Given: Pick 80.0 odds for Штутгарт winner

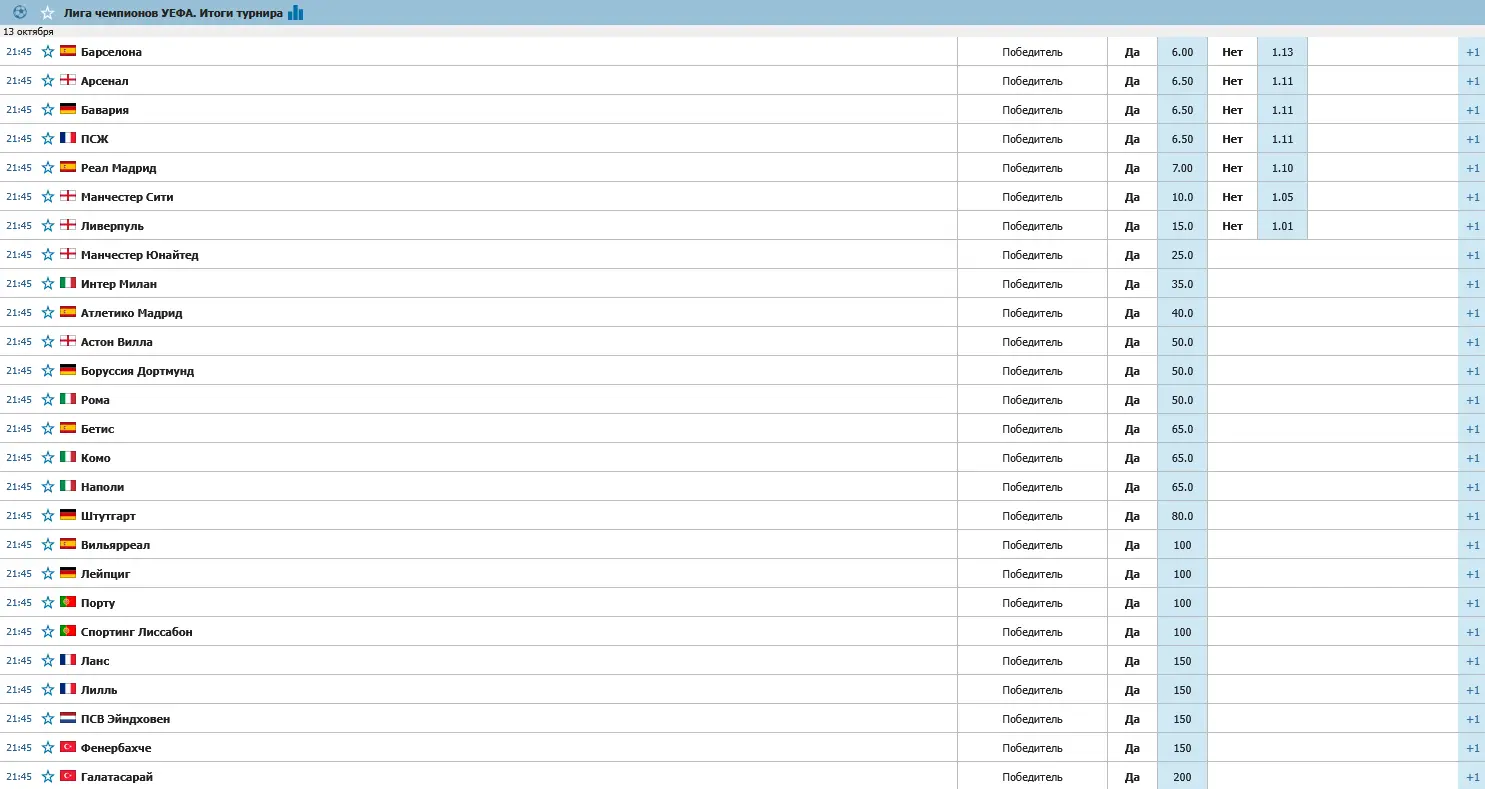Looking at the screenshot, I should 1182,516.
